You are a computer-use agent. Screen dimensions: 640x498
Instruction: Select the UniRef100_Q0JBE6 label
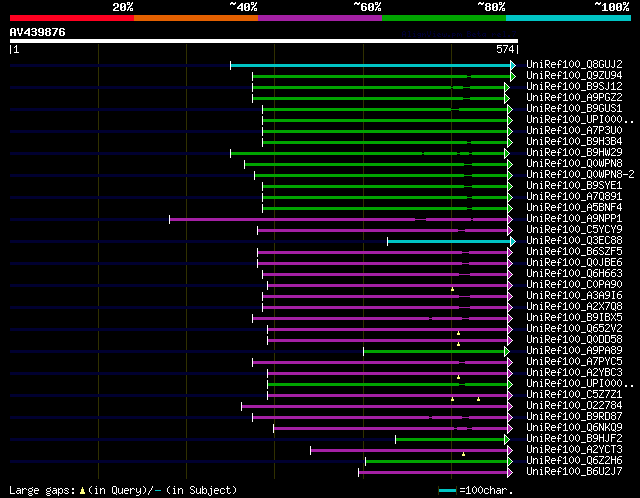[574, 263]
